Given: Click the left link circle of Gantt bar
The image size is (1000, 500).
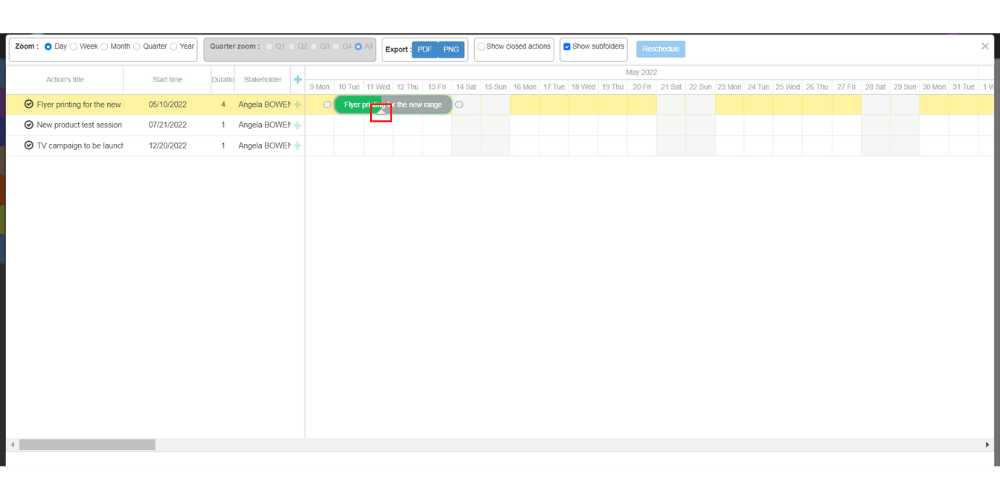Looking at the screenshot, I should pyautogui.click(x=327, y=104).
